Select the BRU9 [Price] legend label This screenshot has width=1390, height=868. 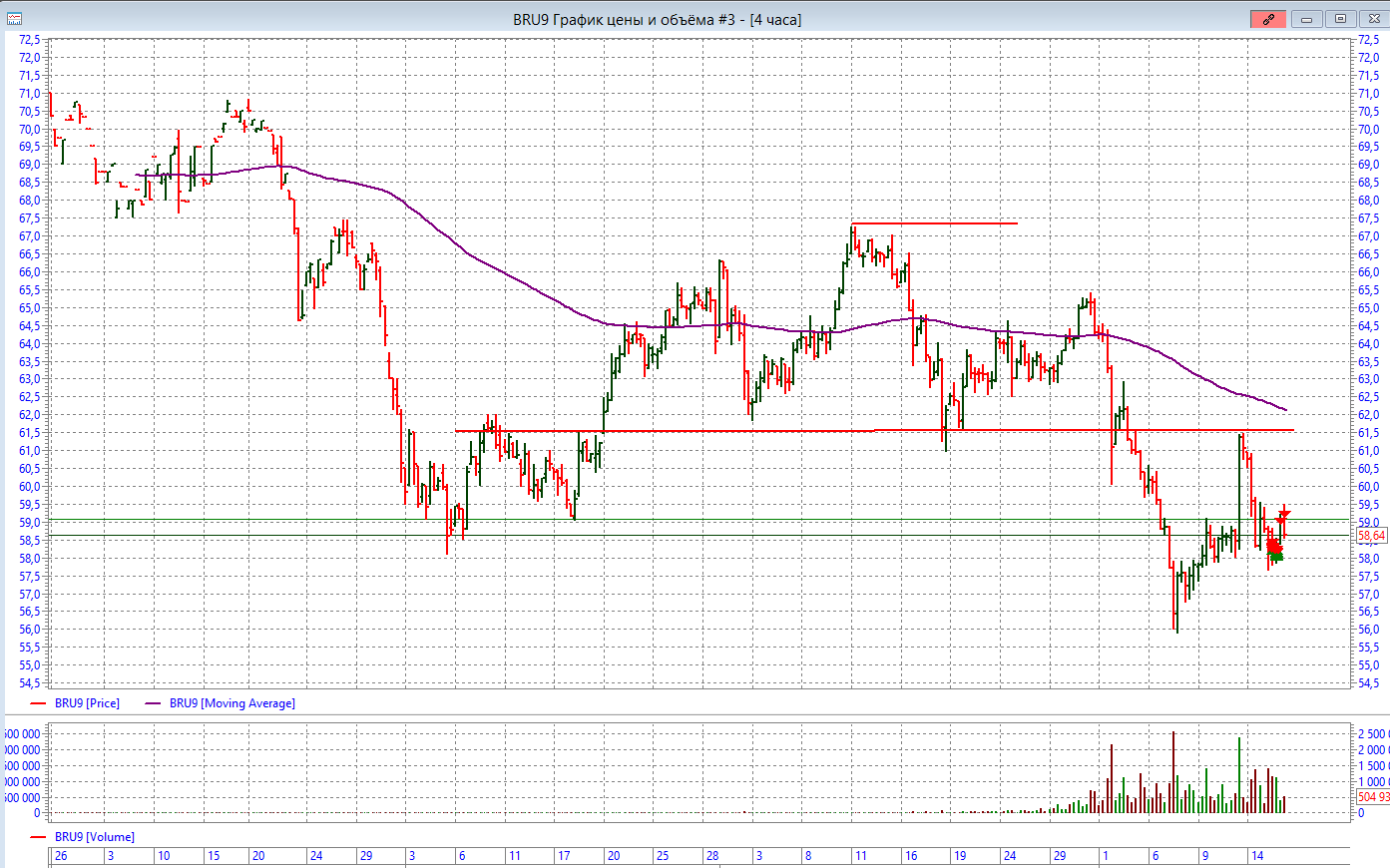87,703
